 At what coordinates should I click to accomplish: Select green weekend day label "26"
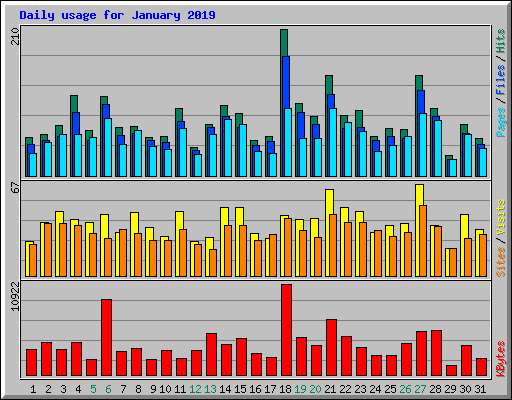pyautogui.click(x=405, y=389)
